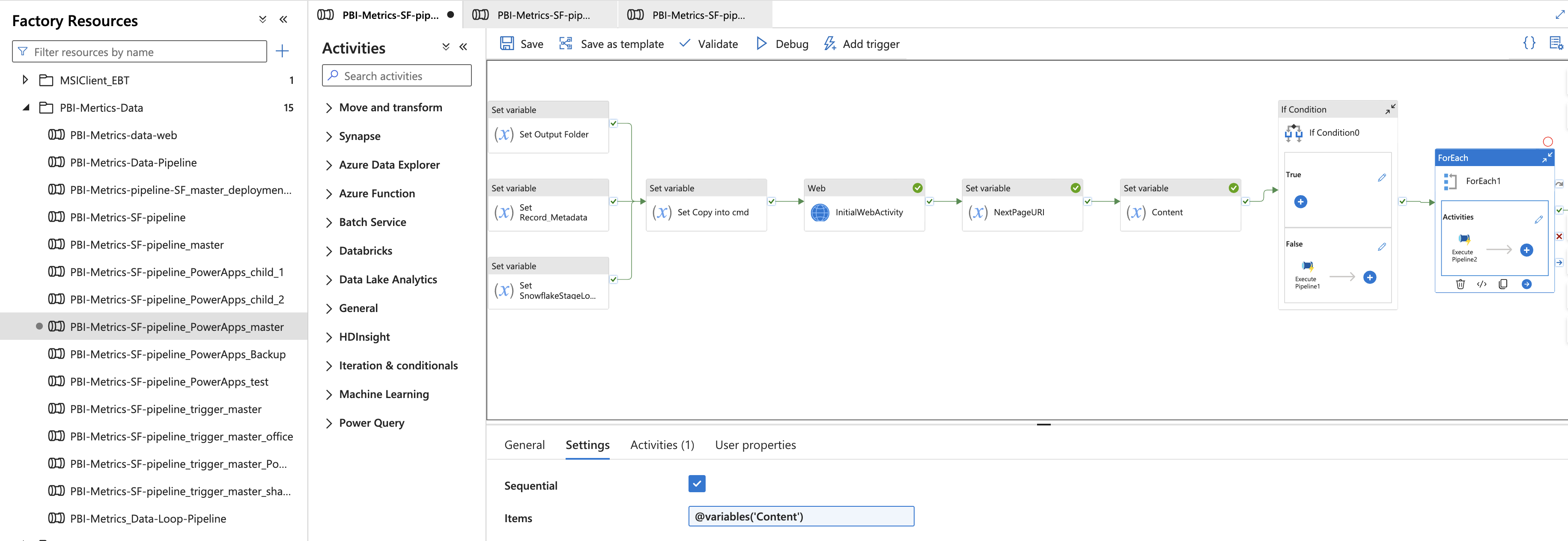Expand Azure Data Explorer group
The image size is (1568, 541).
pyautogui.click(x=329, y=165)
